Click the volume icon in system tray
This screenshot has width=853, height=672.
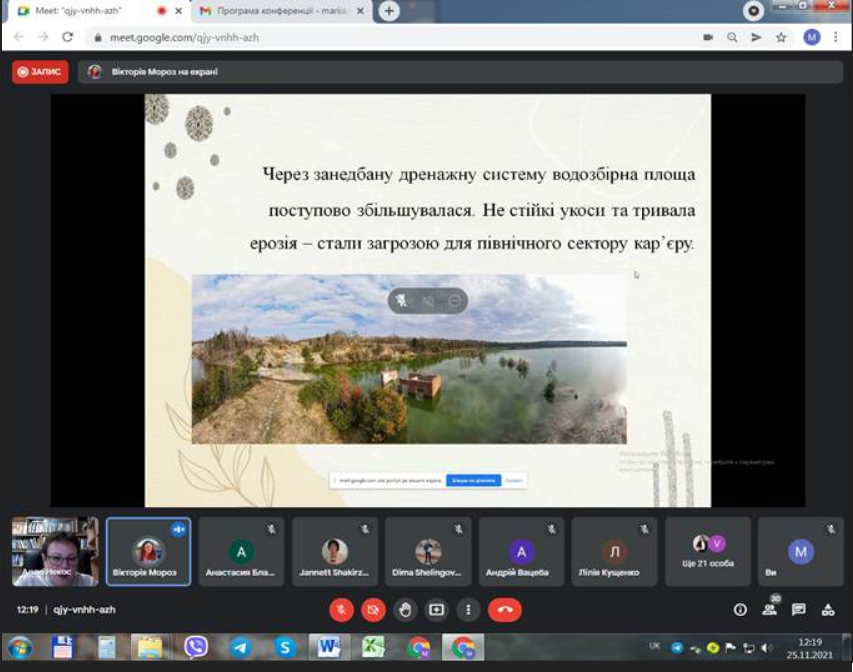coord(764,648)
